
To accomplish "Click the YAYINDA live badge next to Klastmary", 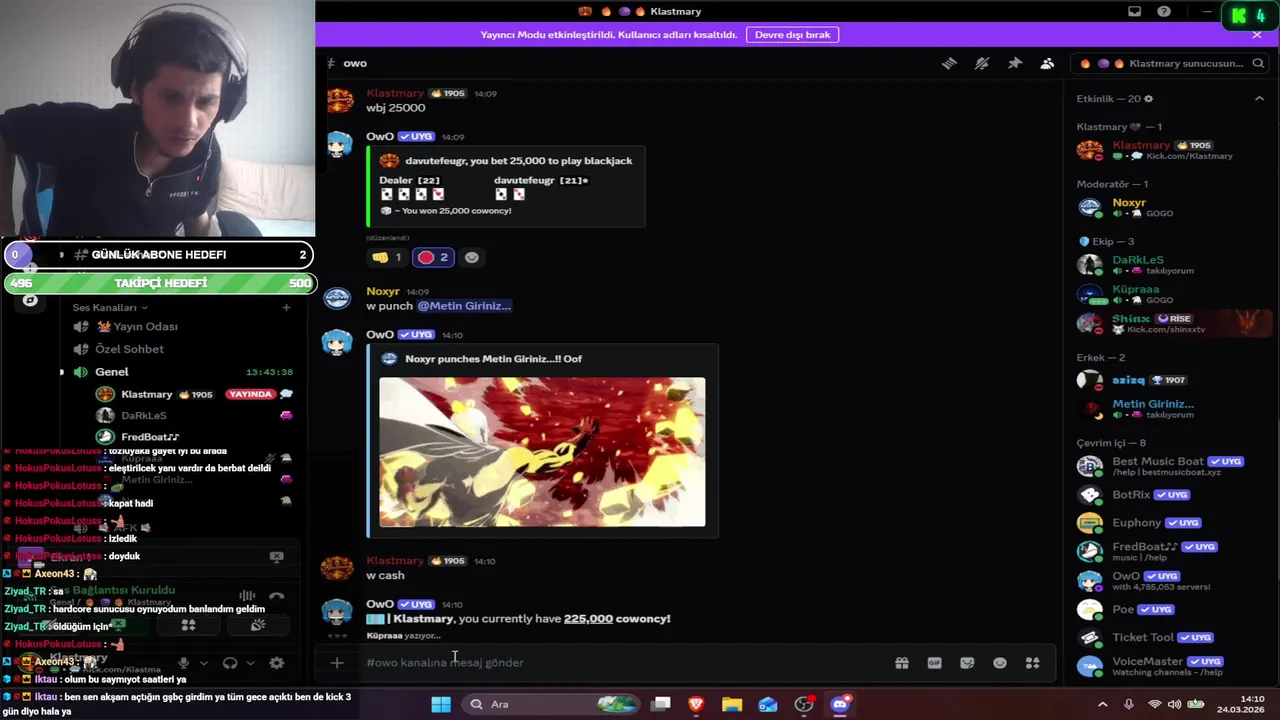I will (x=250, y=394).
